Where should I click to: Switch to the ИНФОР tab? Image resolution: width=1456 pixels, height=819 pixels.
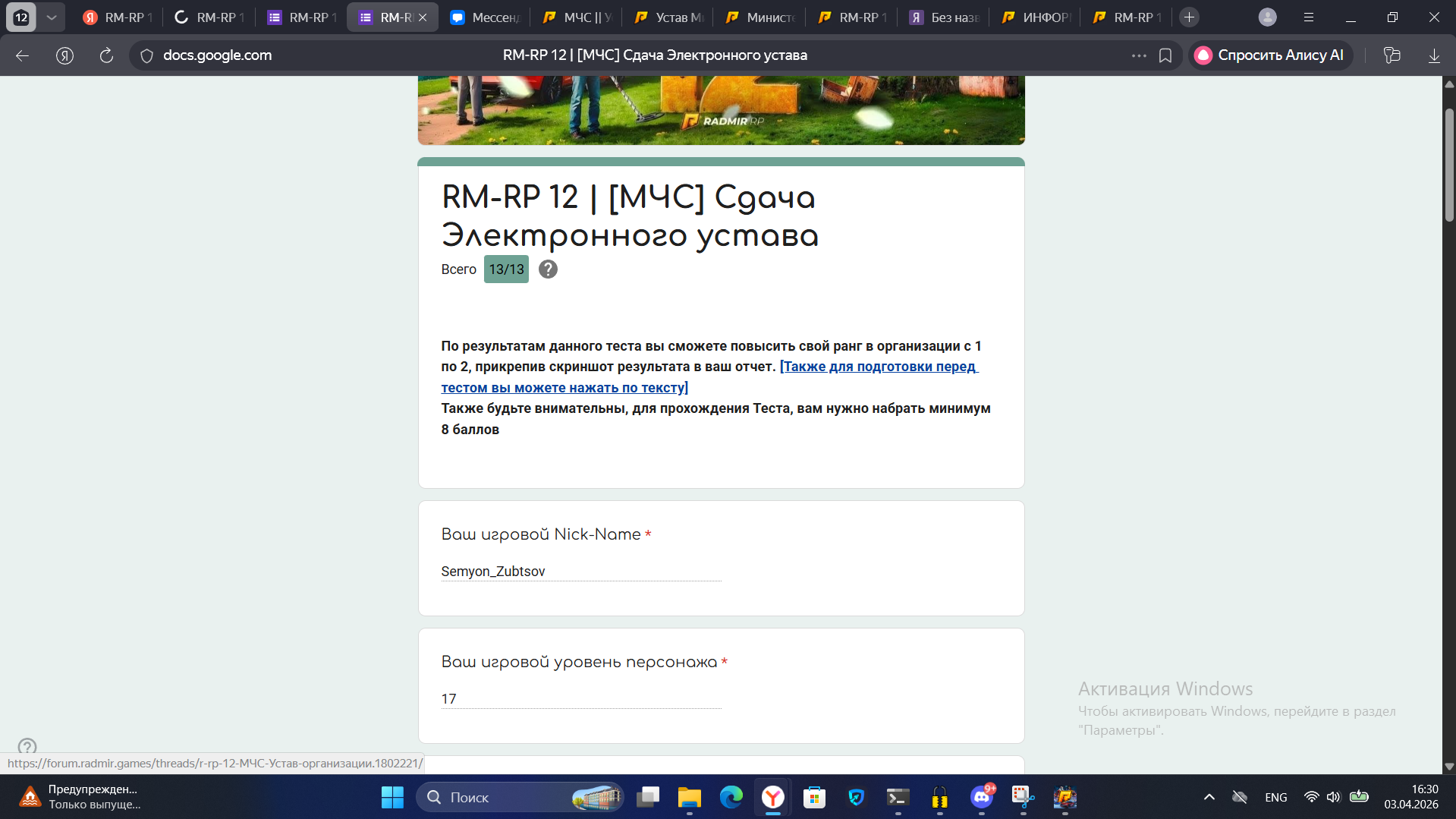1037,17
